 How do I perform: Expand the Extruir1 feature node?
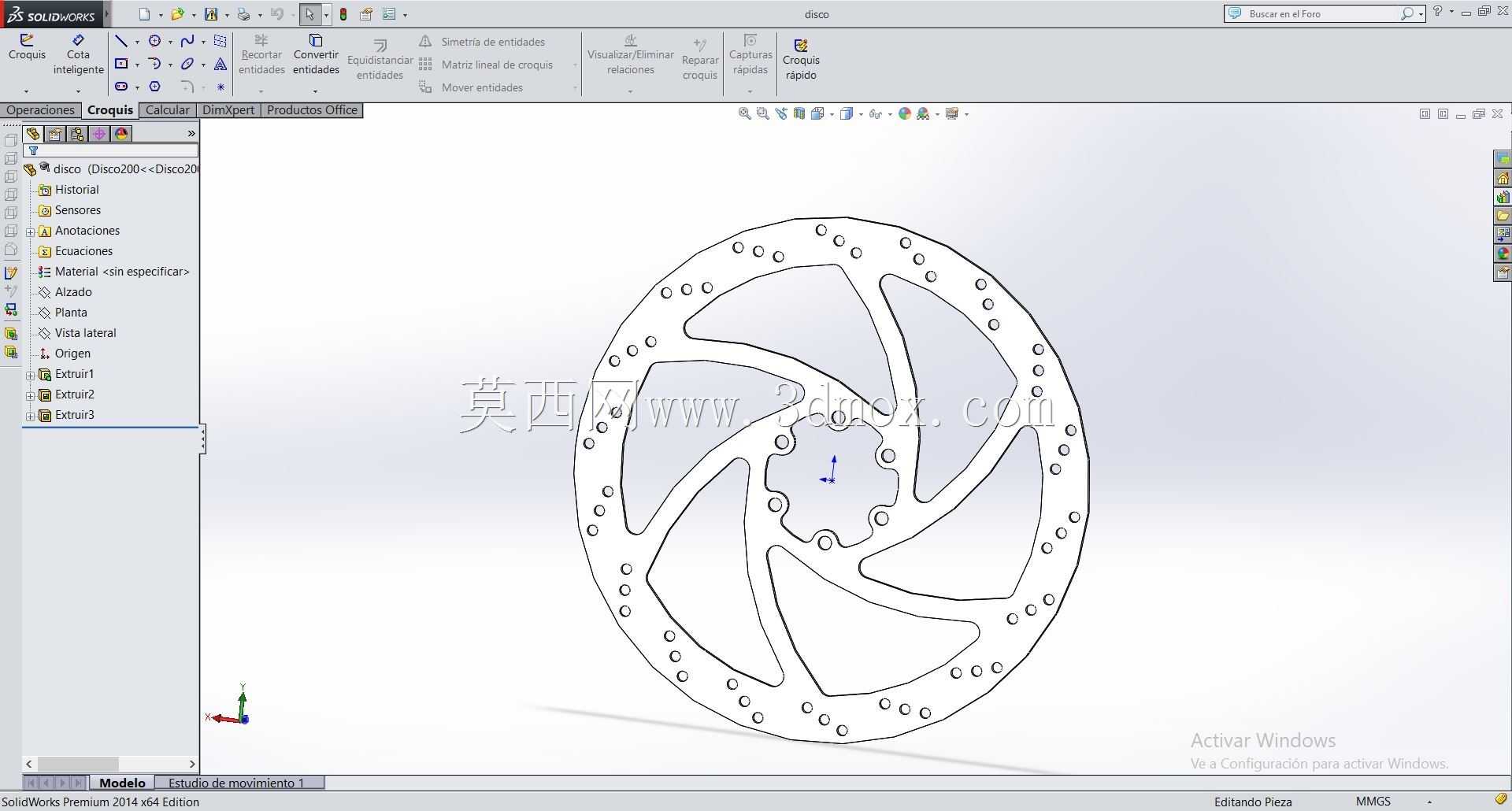(x=31, y=375)
